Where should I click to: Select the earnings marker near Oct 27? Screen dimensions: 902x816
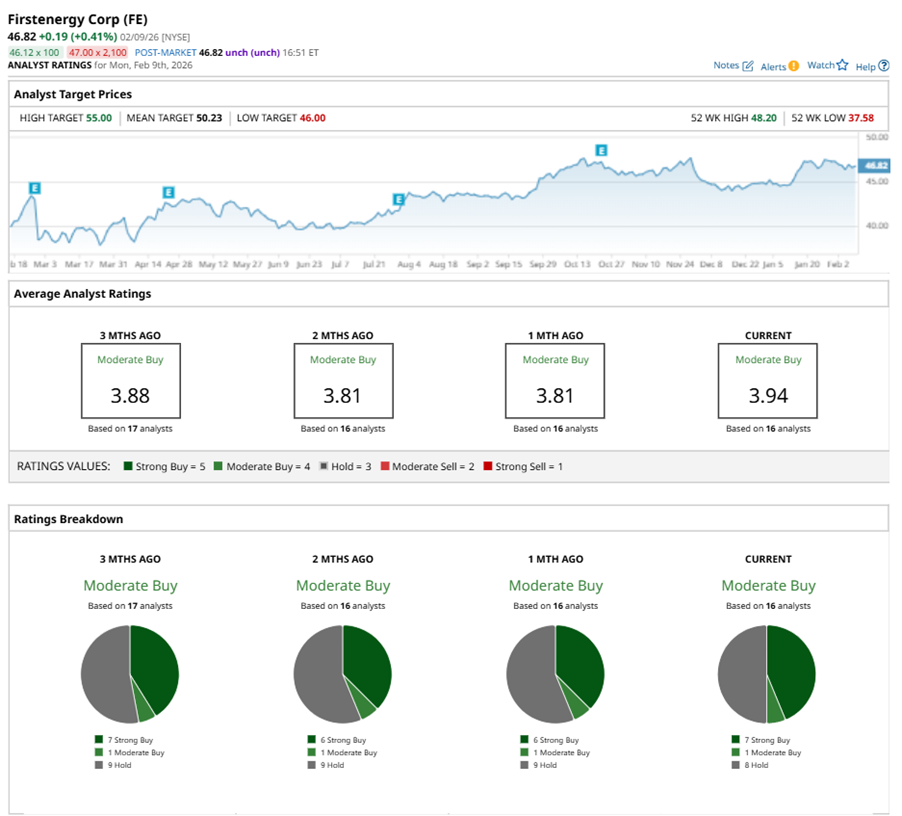tap(601, 151)
